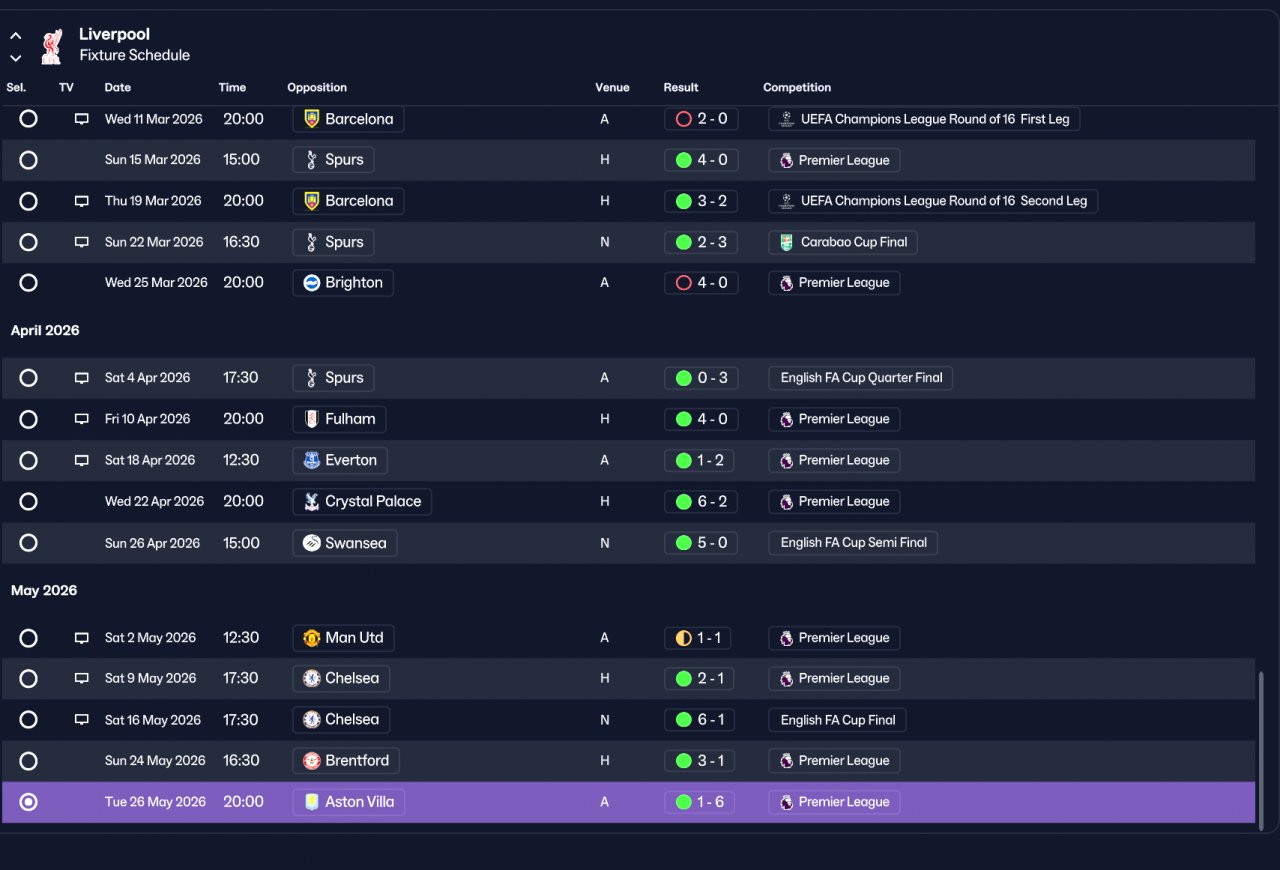The width and height of the screenshot is (1280, 870).
Task: Sort by the Competition column header
Action: (797, 88)
